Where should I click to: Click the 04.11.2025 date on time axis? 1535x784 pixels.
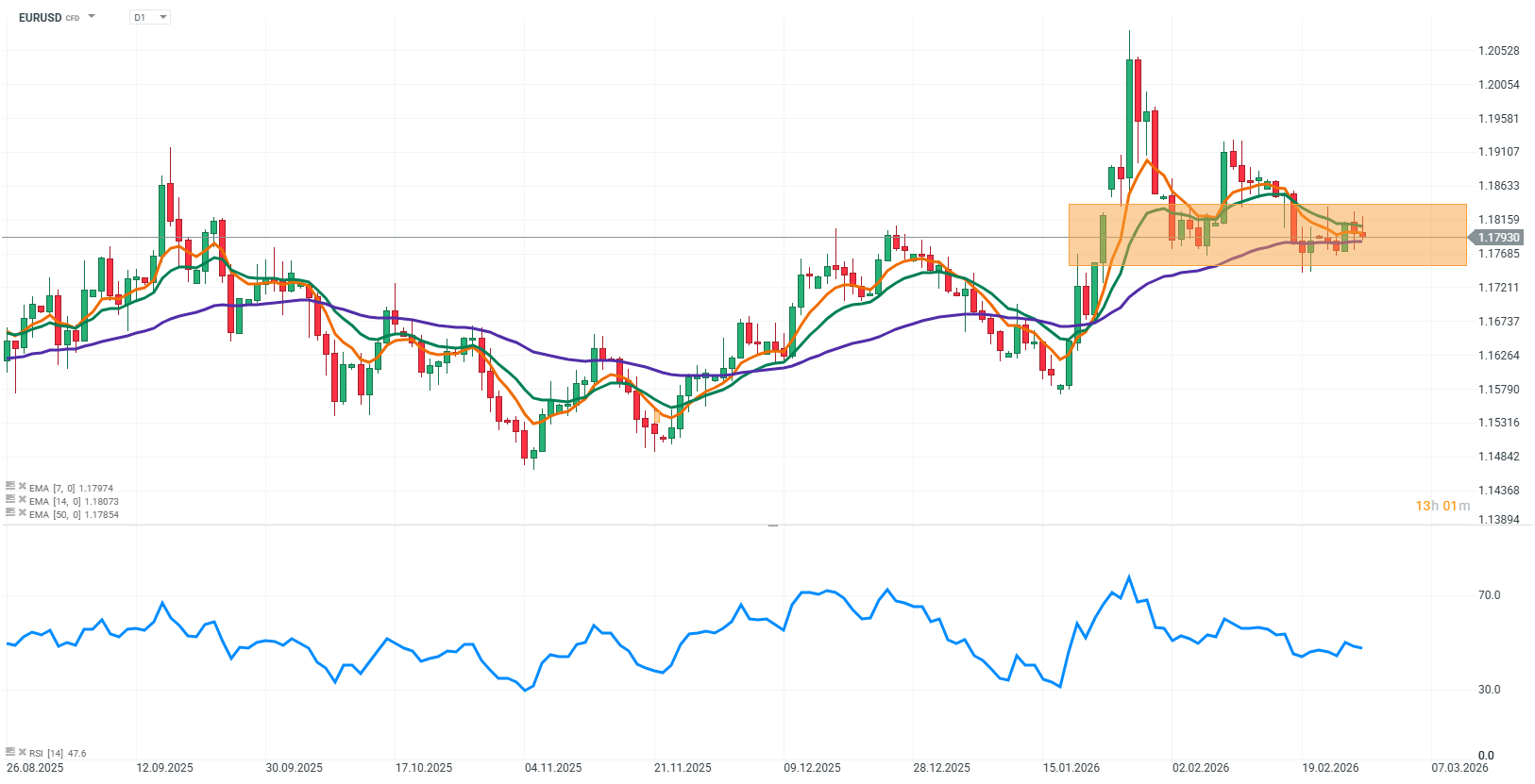(553, 767)
